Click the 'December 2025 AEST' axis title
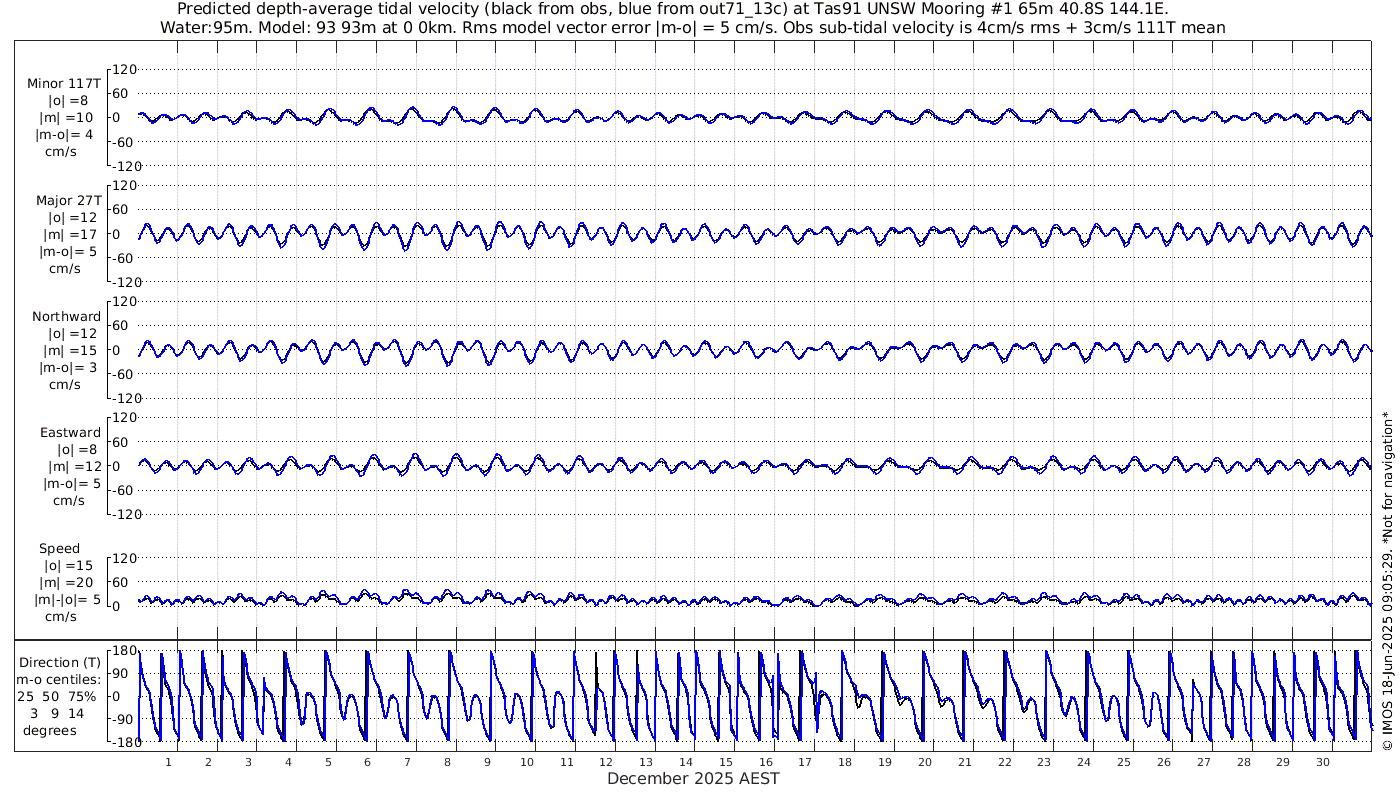The width and height of the screenshot is (1400, 800). coord(693,778)
